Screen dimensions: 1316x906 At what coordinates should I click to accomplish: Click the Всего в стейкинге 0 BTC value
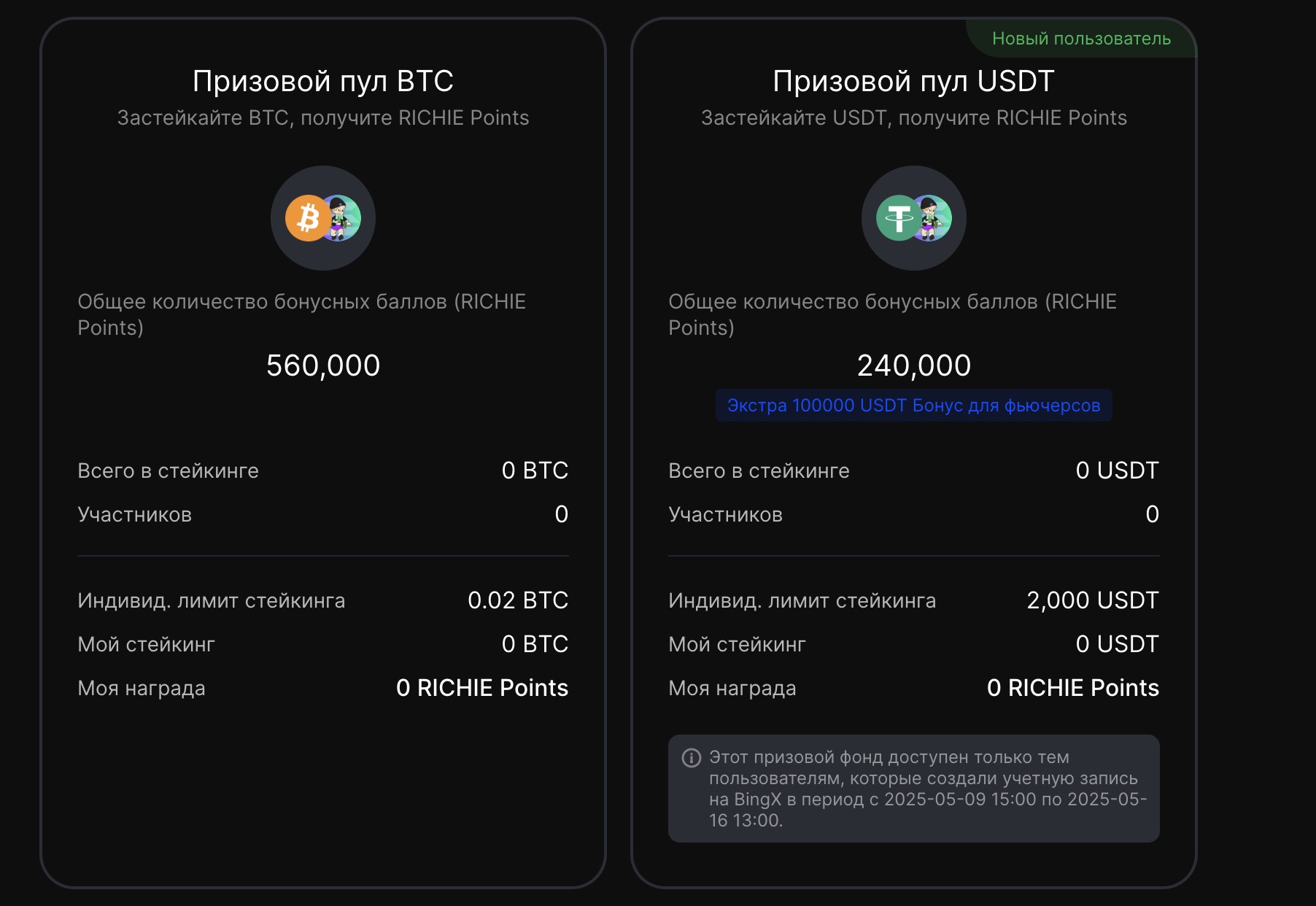pos(535,471)
